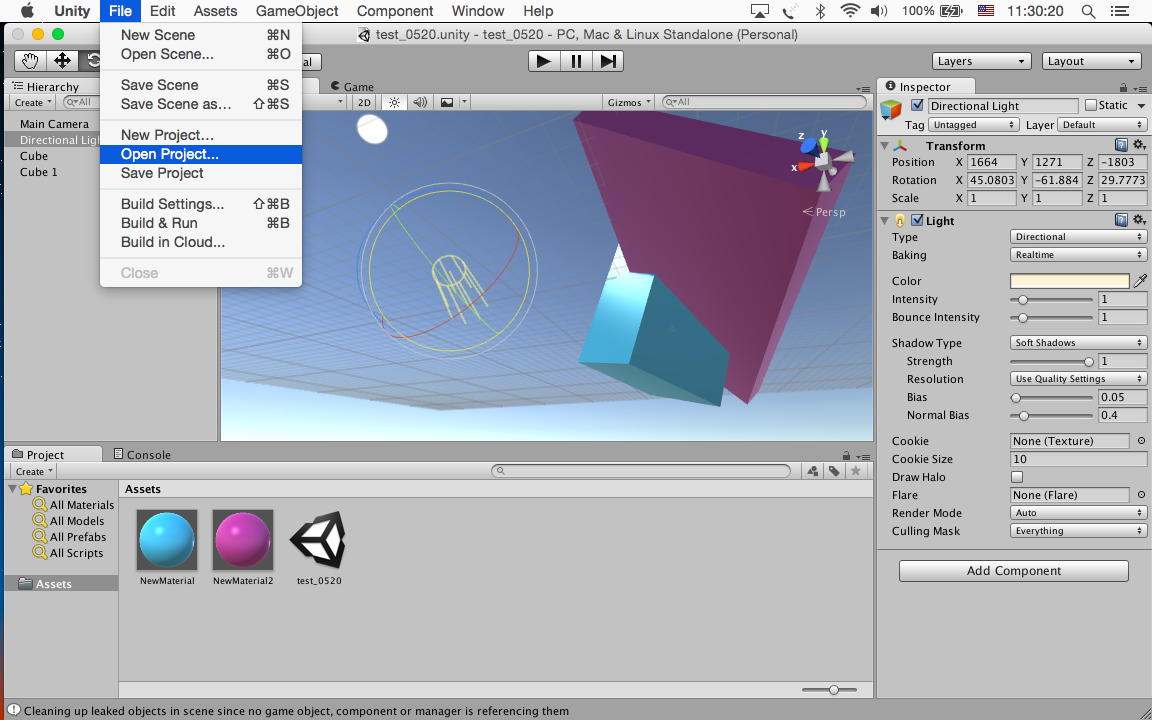Open Light component gear settings
Viewport: 1152px width, 720px height.
[1139, 220]
